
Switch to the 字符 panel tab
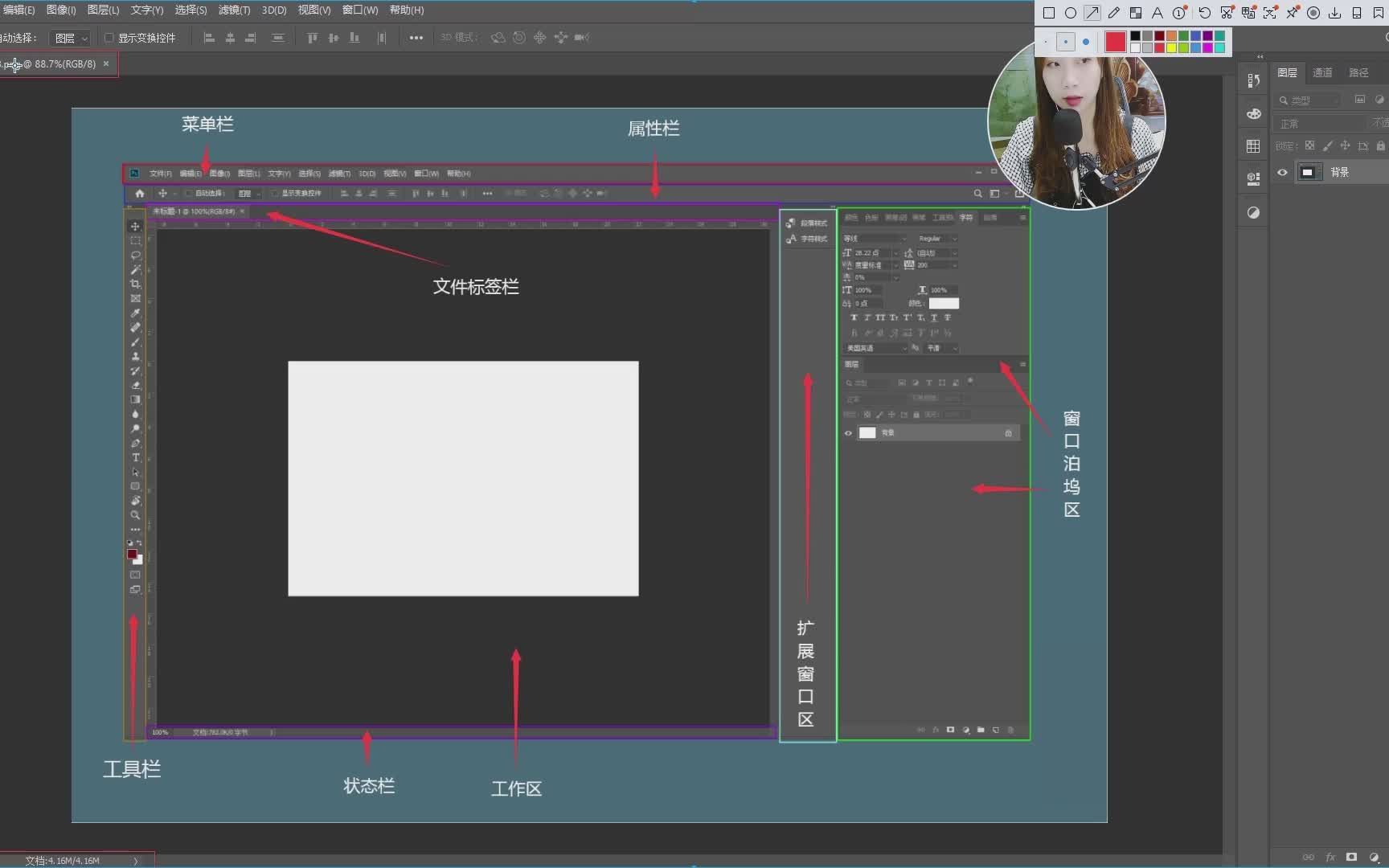point(965,216)
